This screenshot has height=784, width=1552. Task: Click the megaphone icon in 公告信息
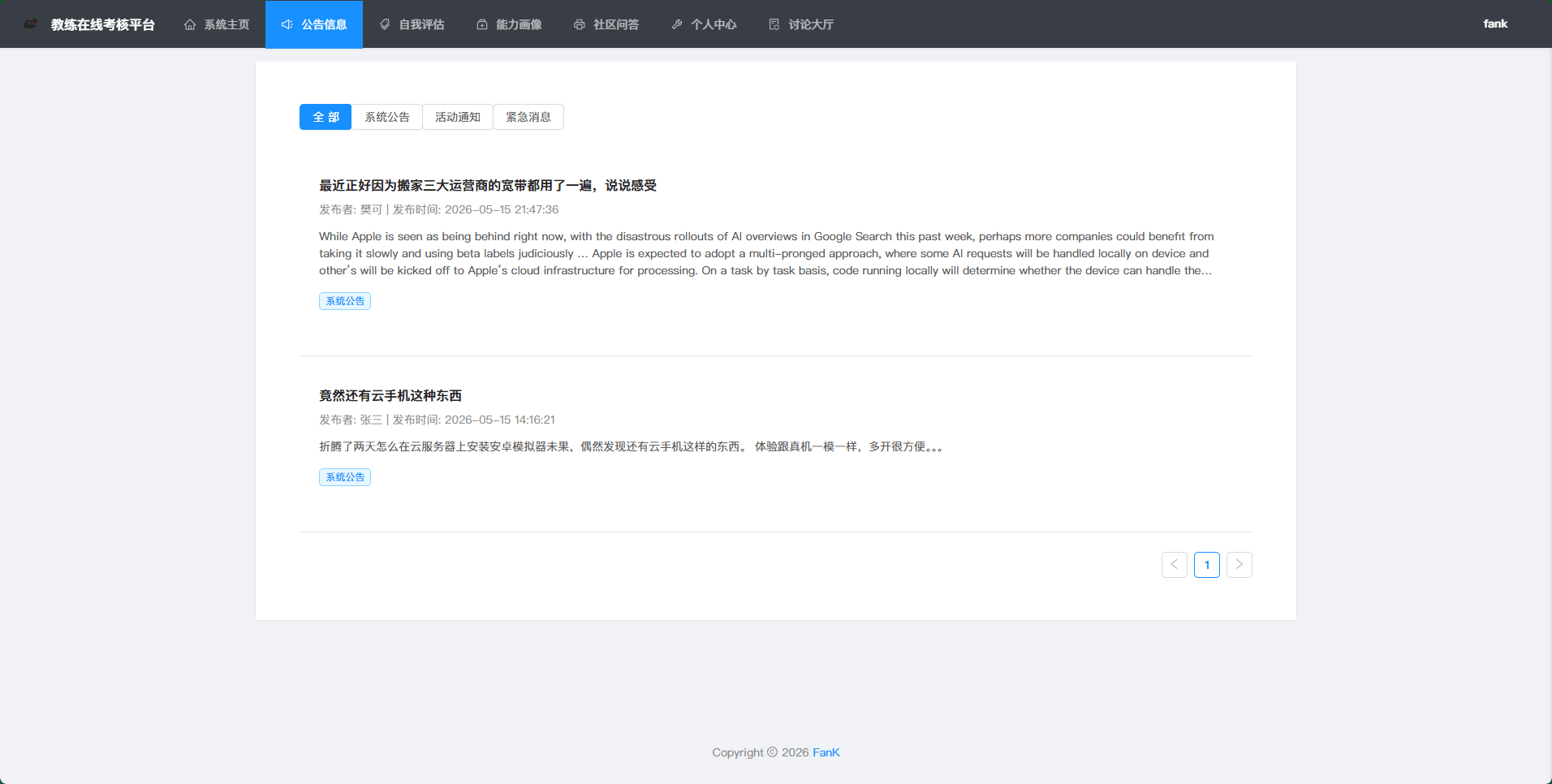click(287, 24)
